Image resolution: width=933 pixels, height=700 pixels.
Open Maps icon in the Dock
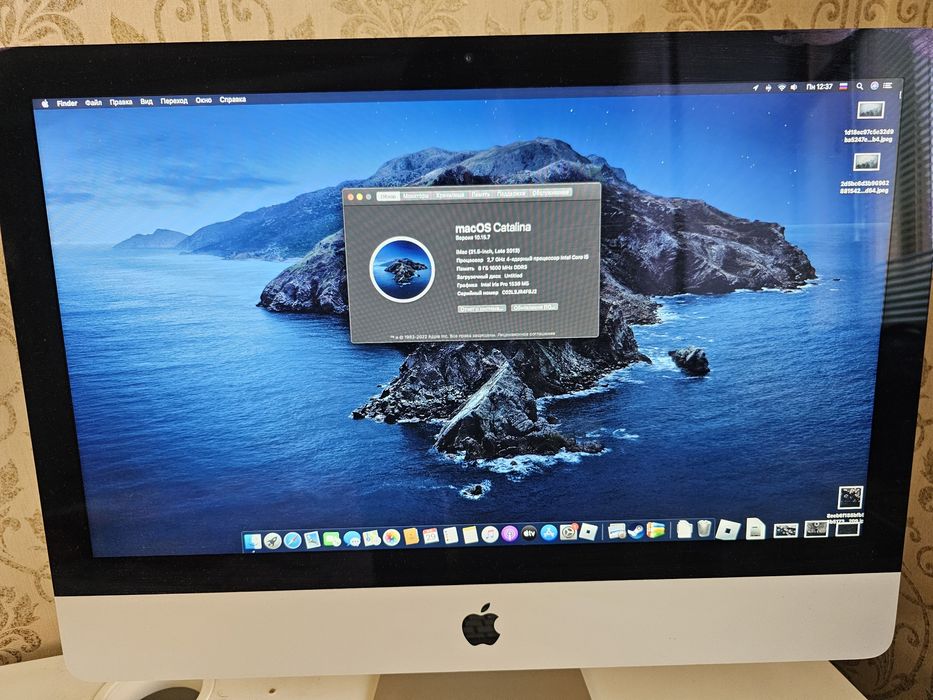point(371,539)
